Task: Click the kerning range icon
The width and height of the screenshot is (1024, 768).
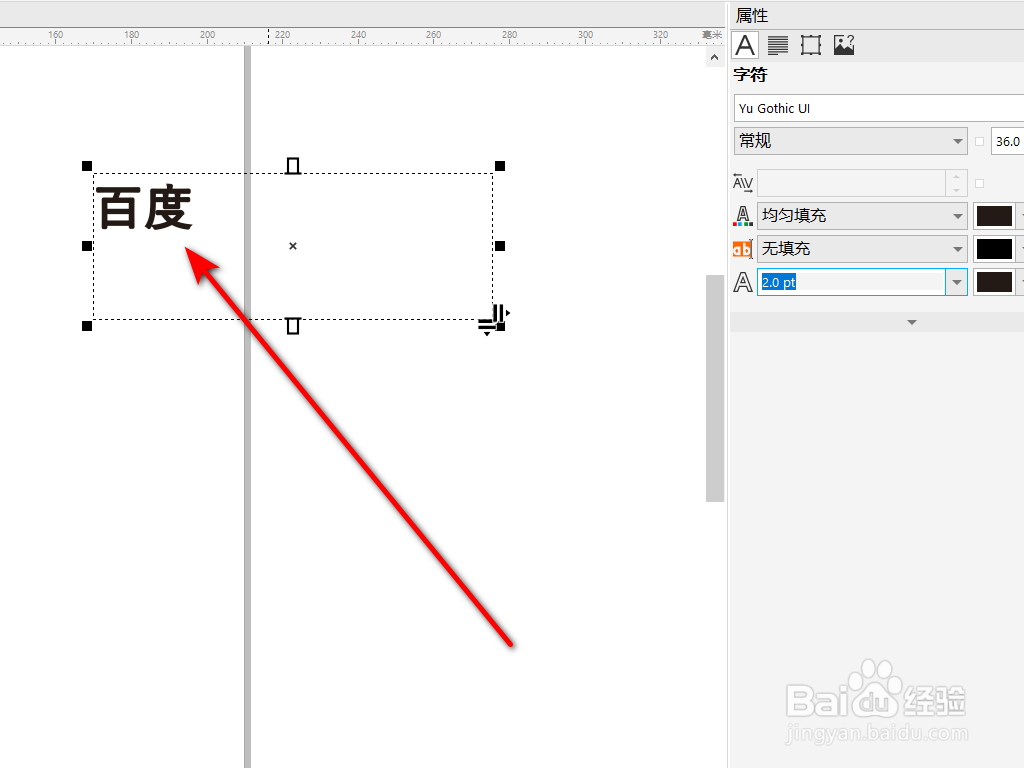Action: click(x=742, y=183)
